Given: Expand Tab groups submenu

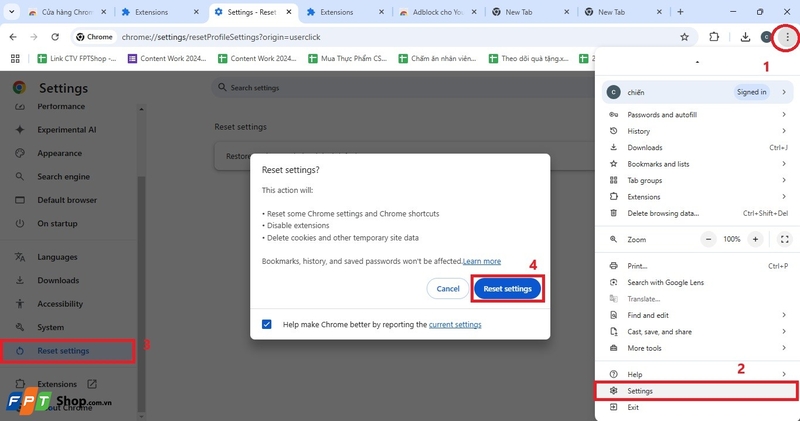Looking at the screenshot, I should tap(697, 180).
